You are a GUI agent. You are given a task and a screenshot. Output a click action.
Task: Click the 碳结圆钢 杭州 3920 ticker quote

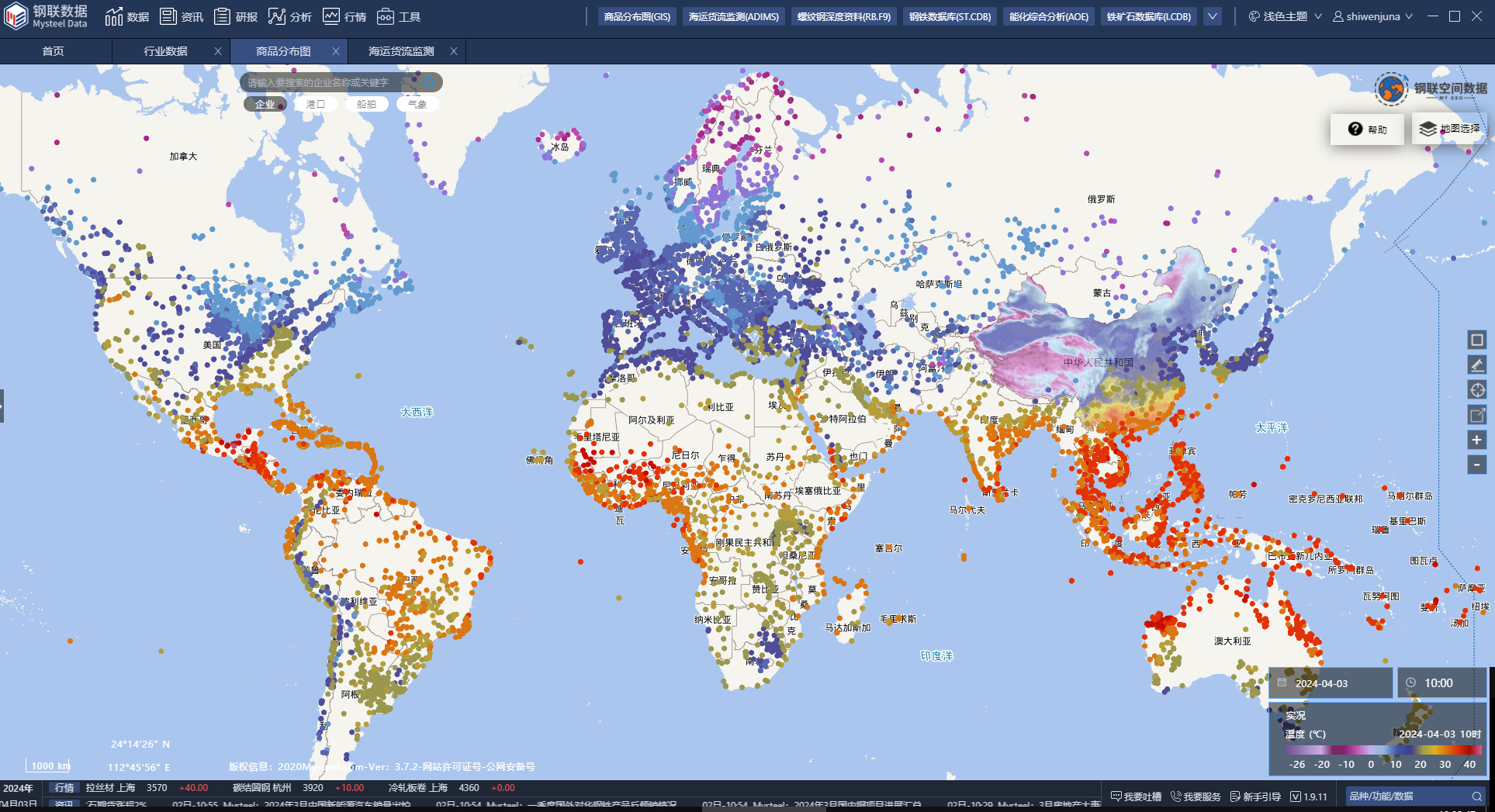(x=298, y=788)
